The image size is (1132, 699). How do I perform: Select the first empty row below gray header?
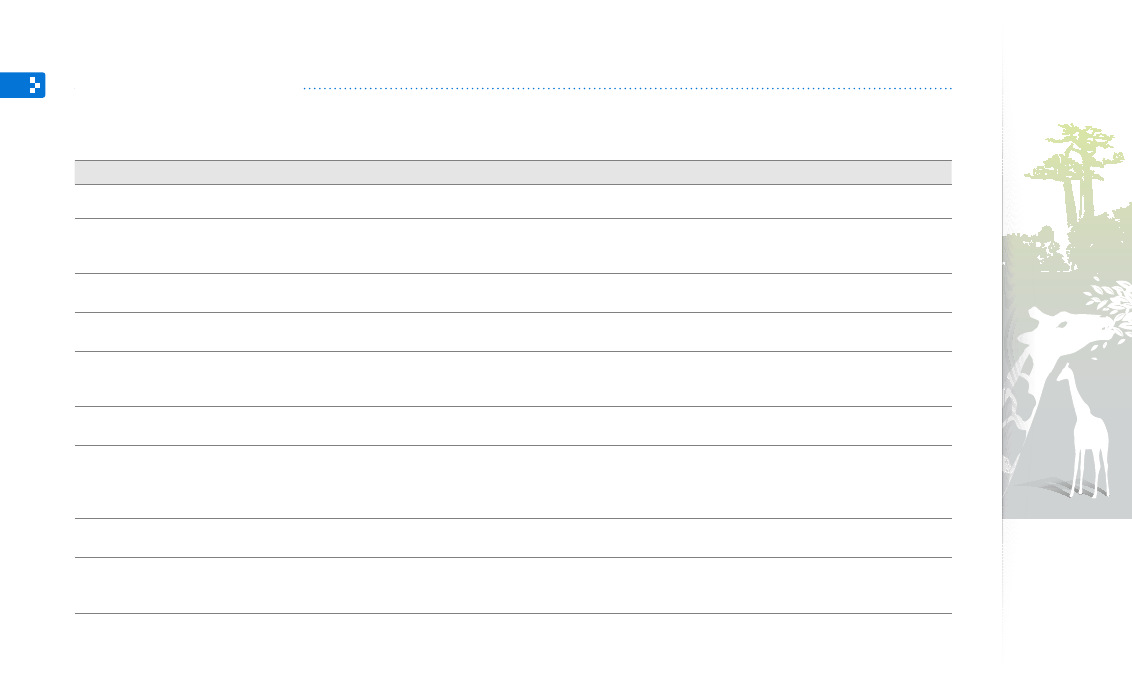[x=513, y=201]
